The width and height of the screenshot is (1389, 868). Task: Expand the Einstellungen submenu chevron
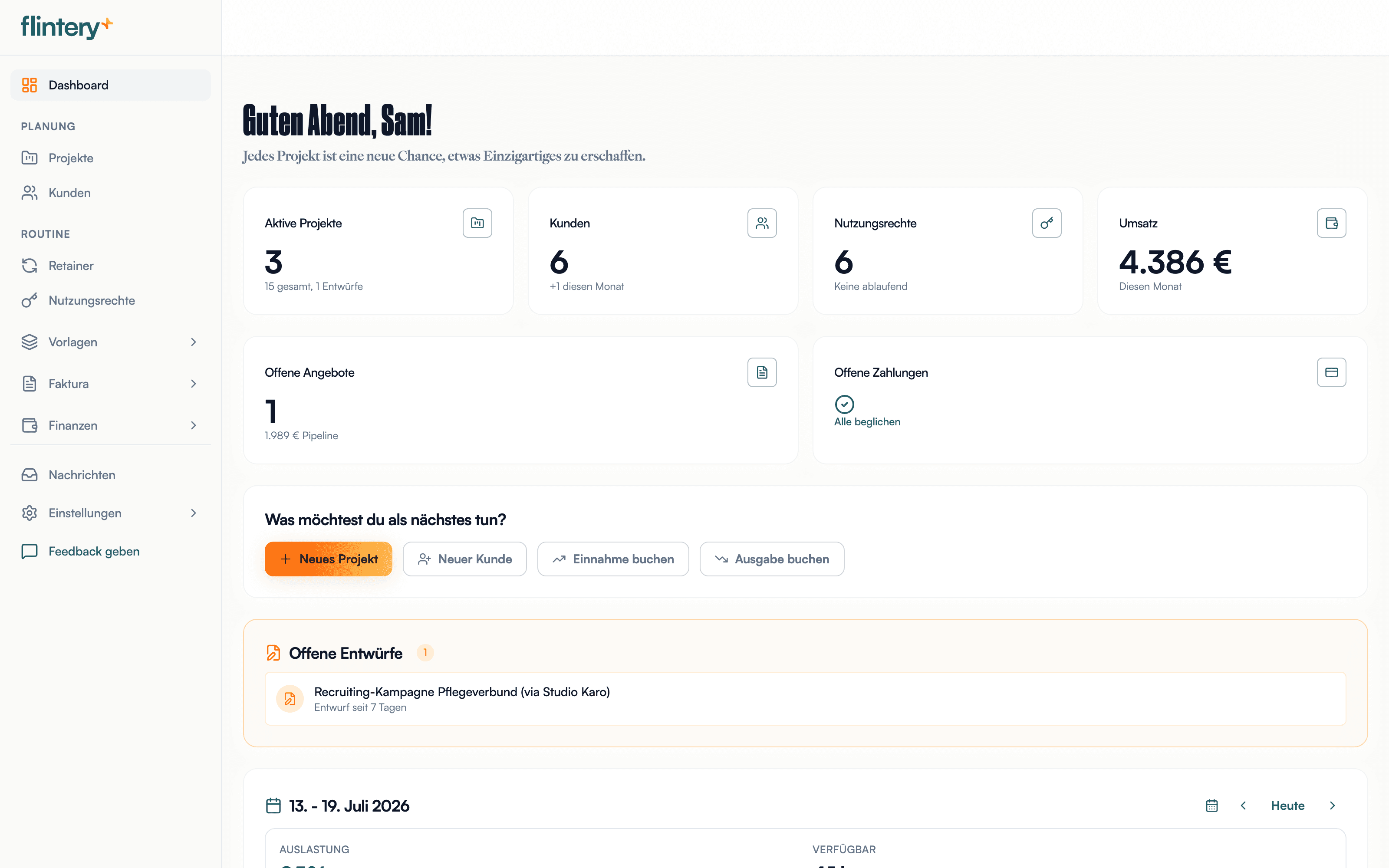(x=194, y=513)
